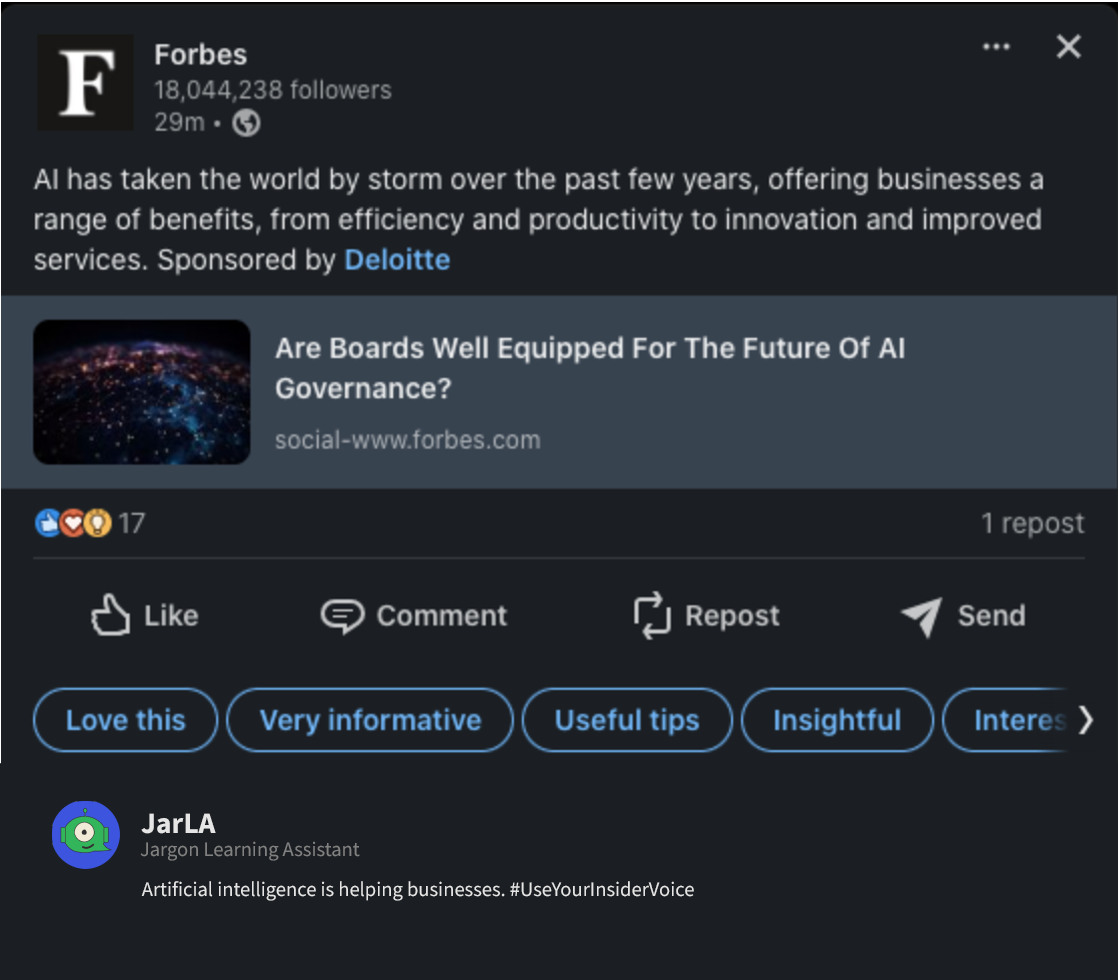Choose the 'Love this' quick reply
This screenshot has height=980, width=1118.
(125, 720)
